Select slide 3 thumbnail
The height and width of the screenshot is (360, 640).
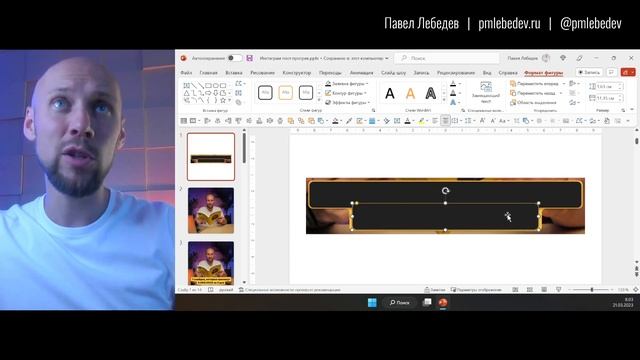point(211,263)
